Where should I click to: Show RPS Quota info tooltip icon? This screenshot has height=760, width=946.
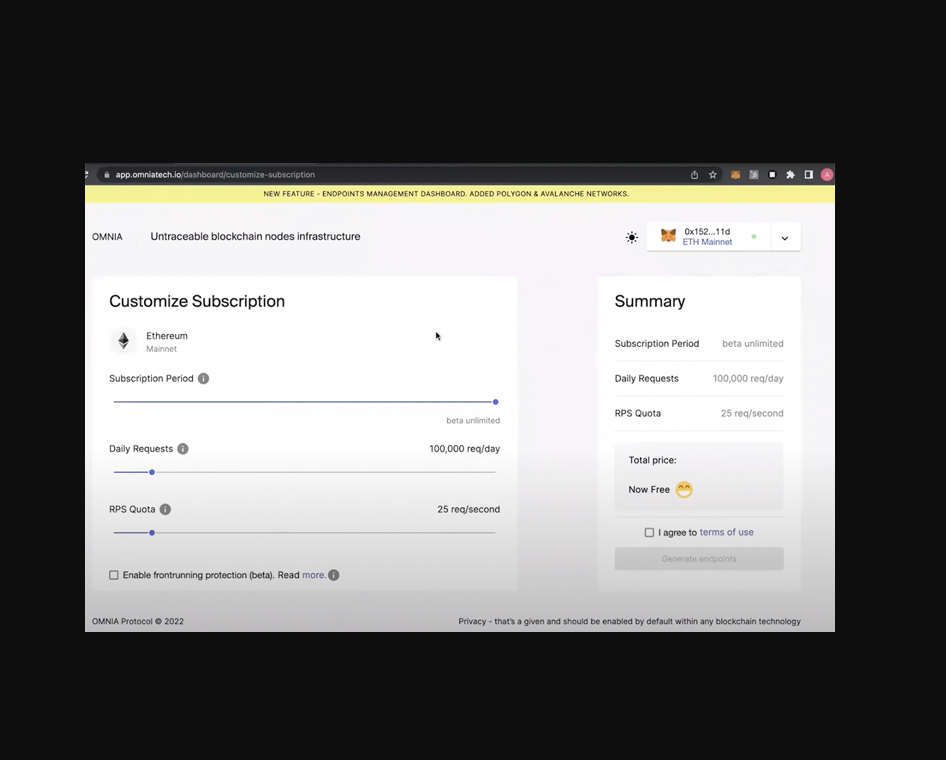click(x=165, y=509)
